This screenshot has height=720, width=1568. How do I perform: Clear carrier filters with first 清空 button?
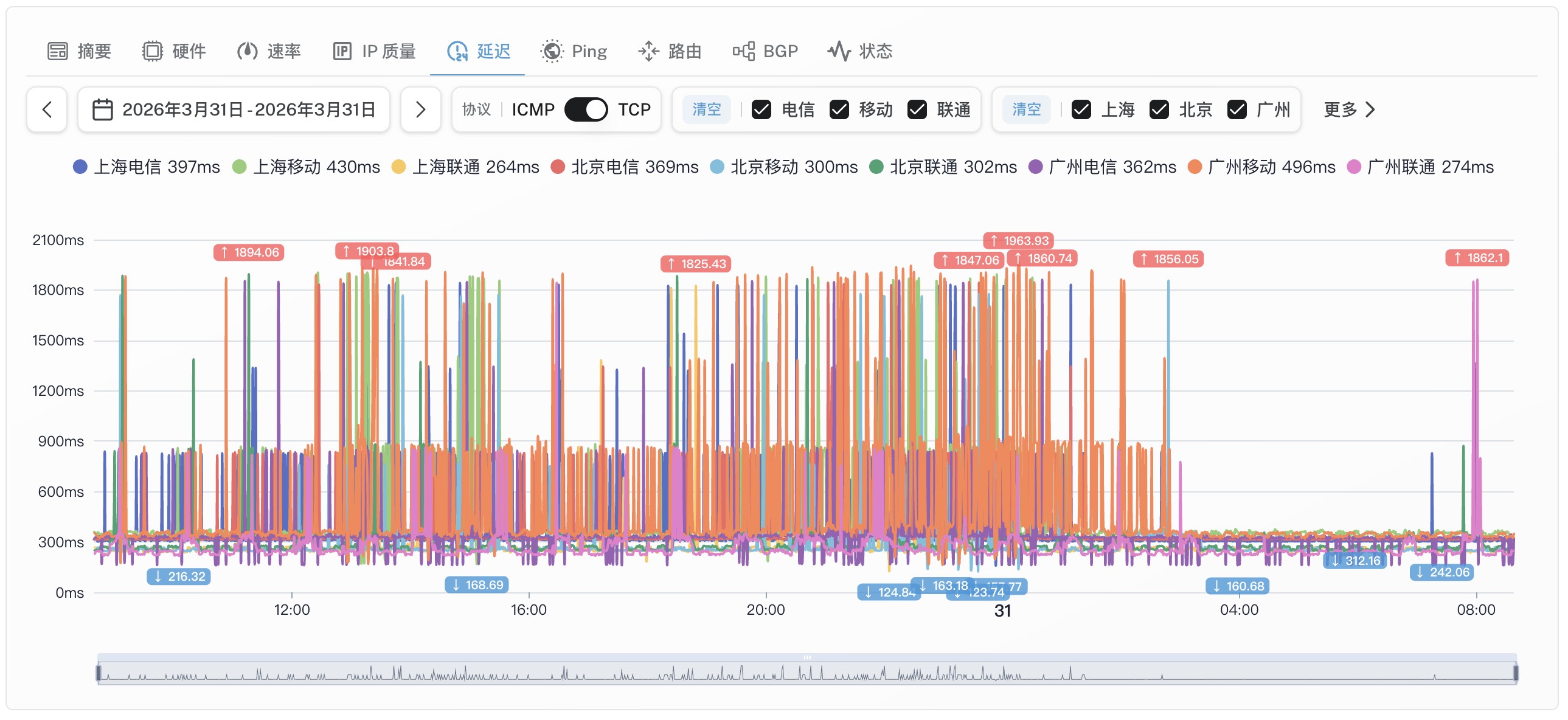point(706,109)
